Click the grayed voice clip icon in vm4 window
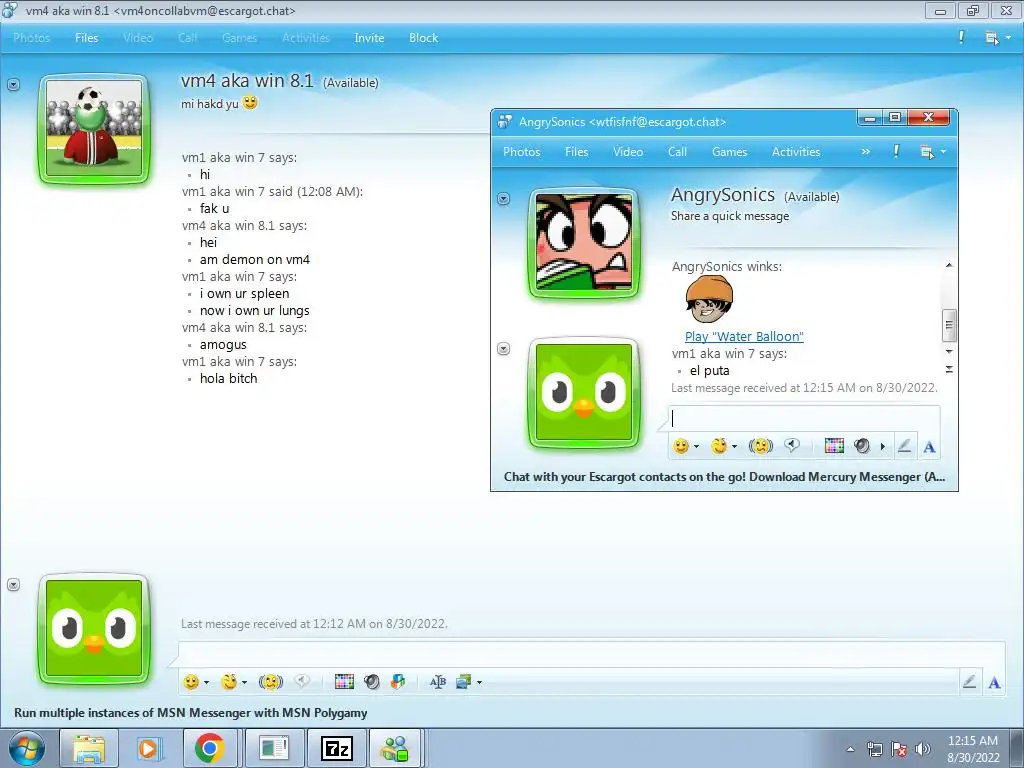This screenshot has width=1024, height=768. point(302,682)
